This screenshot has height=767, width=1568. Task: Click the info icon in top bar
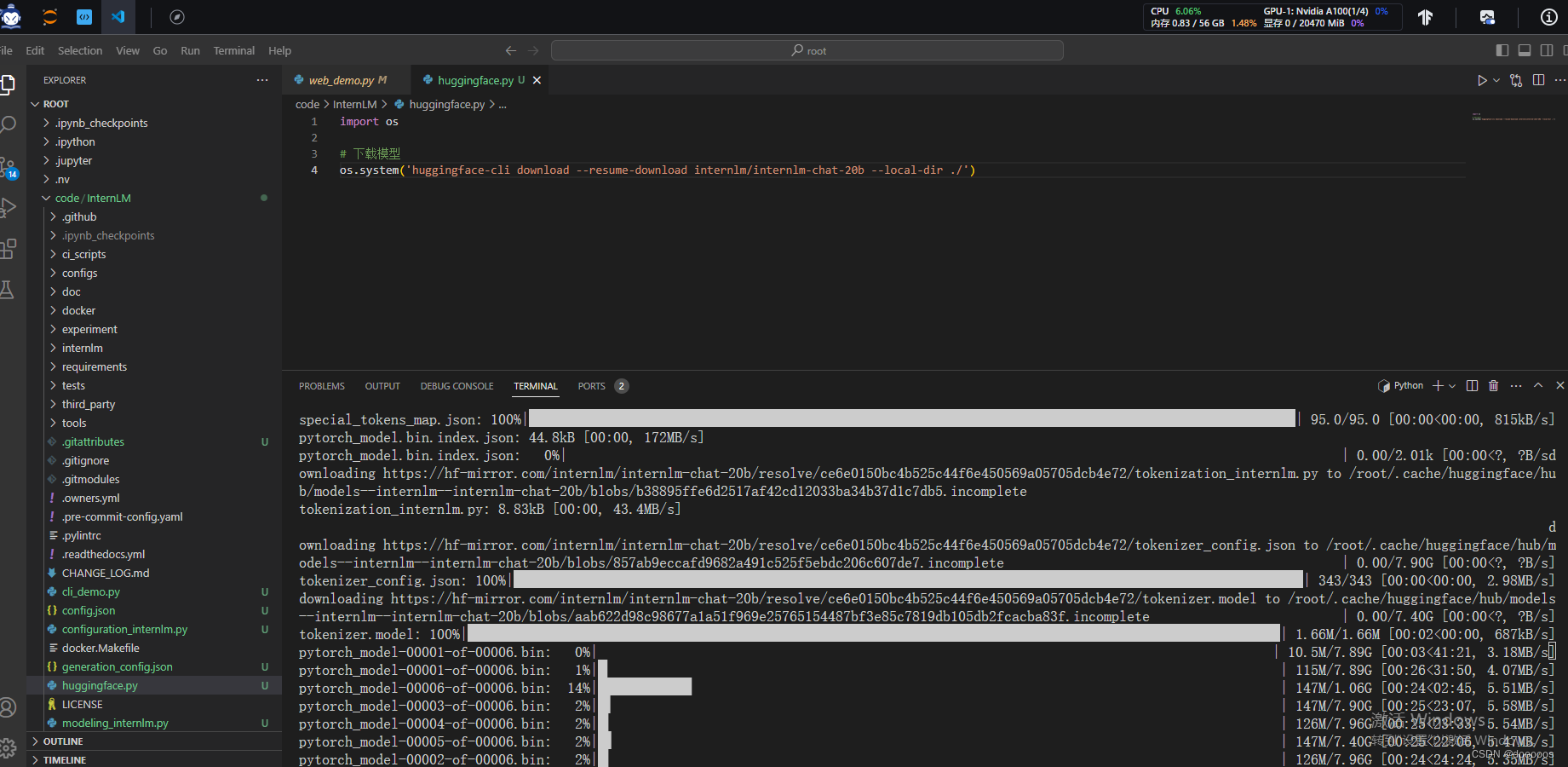pyautogui.click(x=1549, y=17)
